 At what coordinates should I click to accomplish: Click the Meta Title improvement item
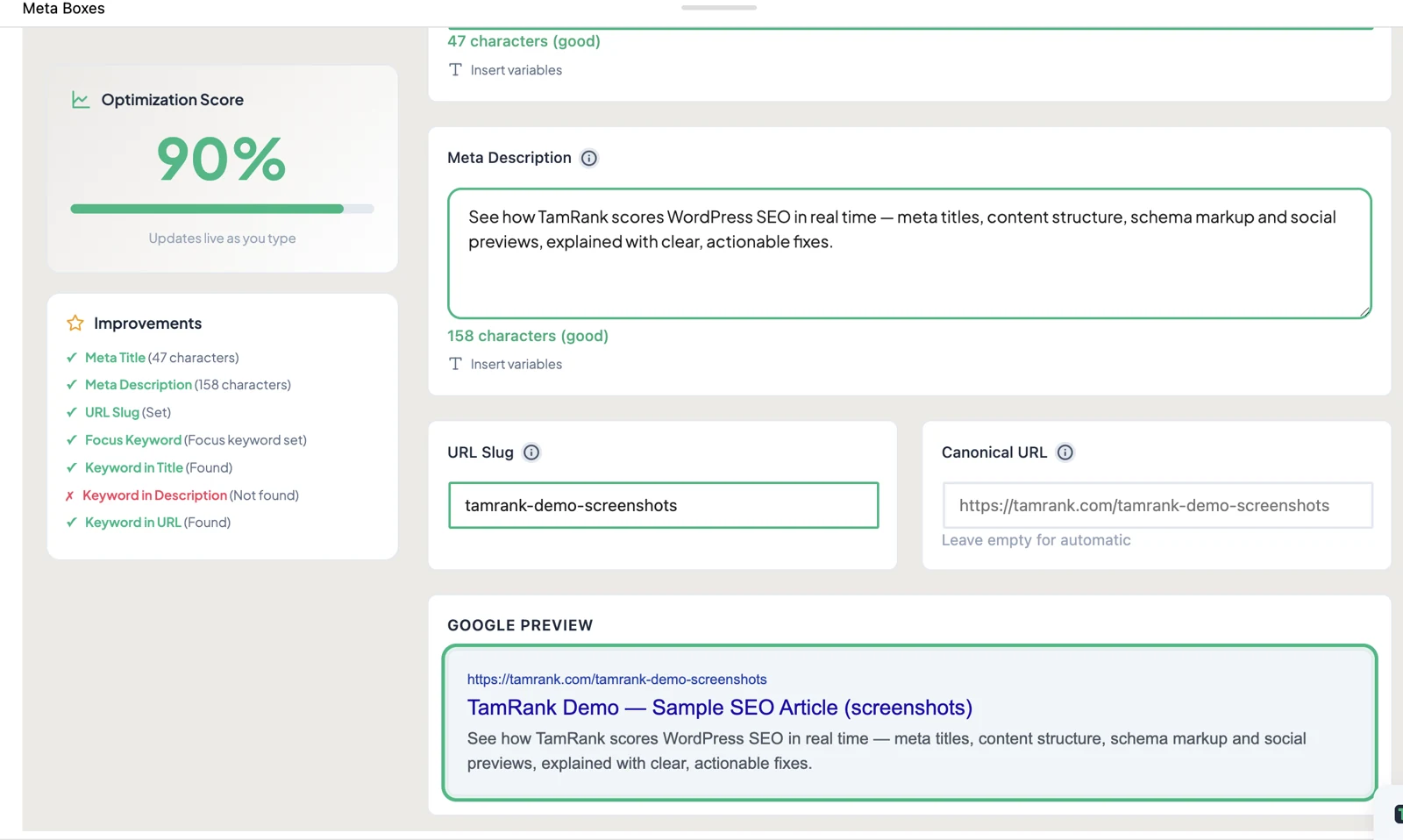[153, 357]
